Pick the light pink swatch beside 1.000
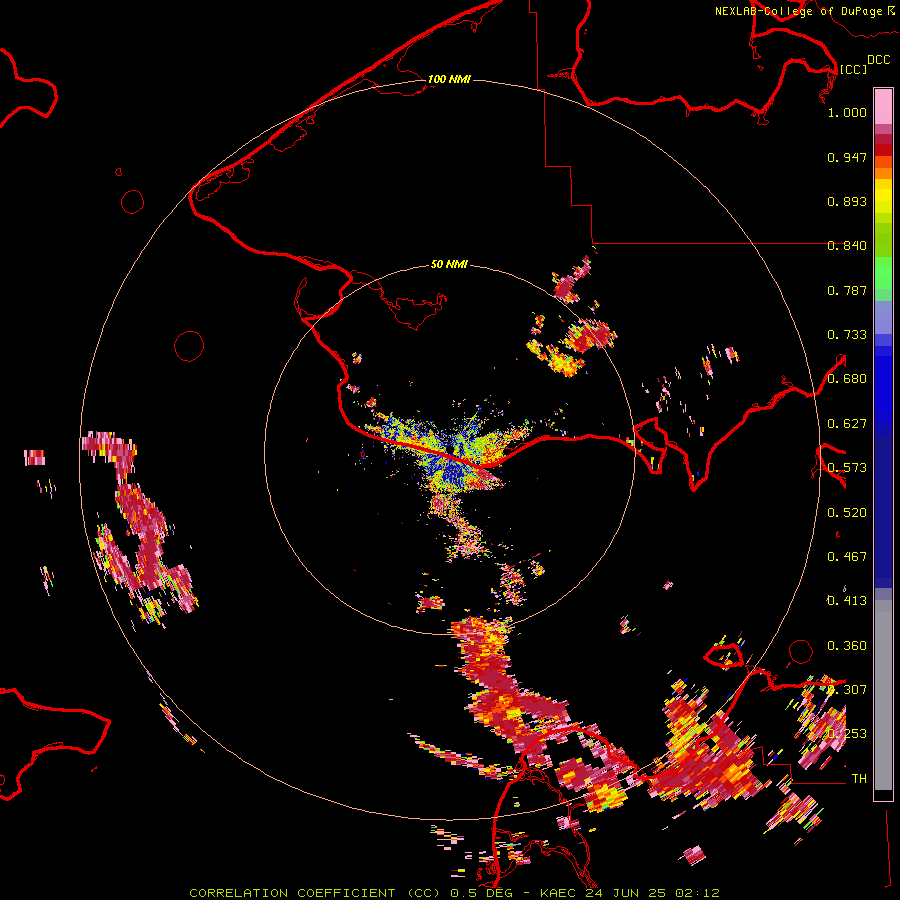This screenshot has width=900, height=900. 883,107
